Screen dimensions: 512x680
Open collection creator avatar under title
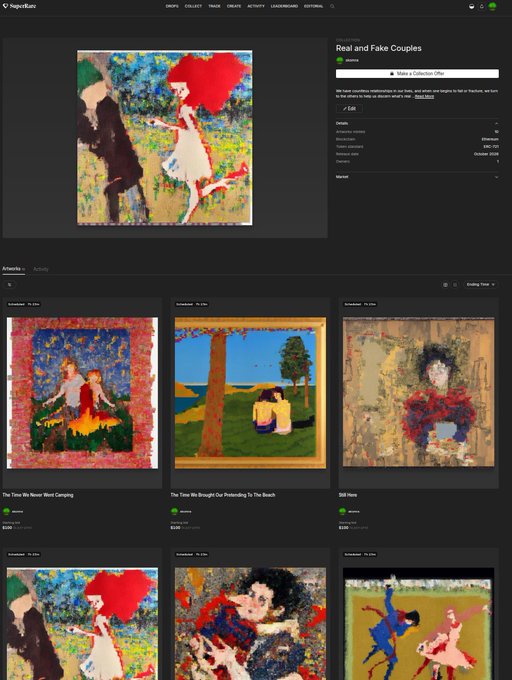coord(339,60)
